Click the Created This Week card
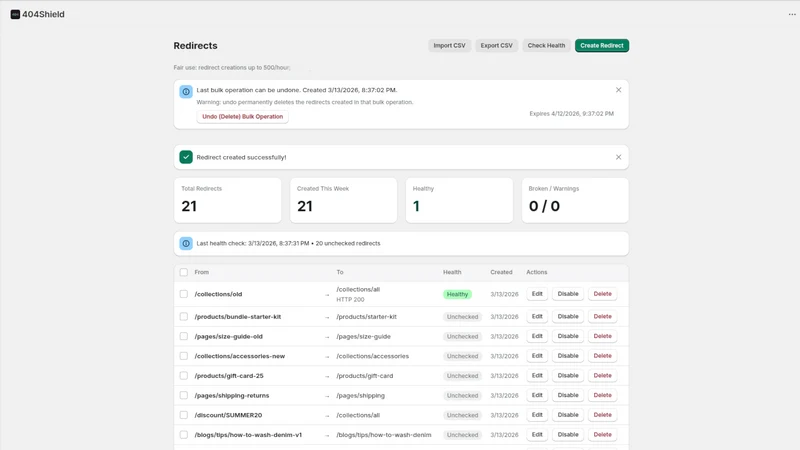 (x=343, y=200)
